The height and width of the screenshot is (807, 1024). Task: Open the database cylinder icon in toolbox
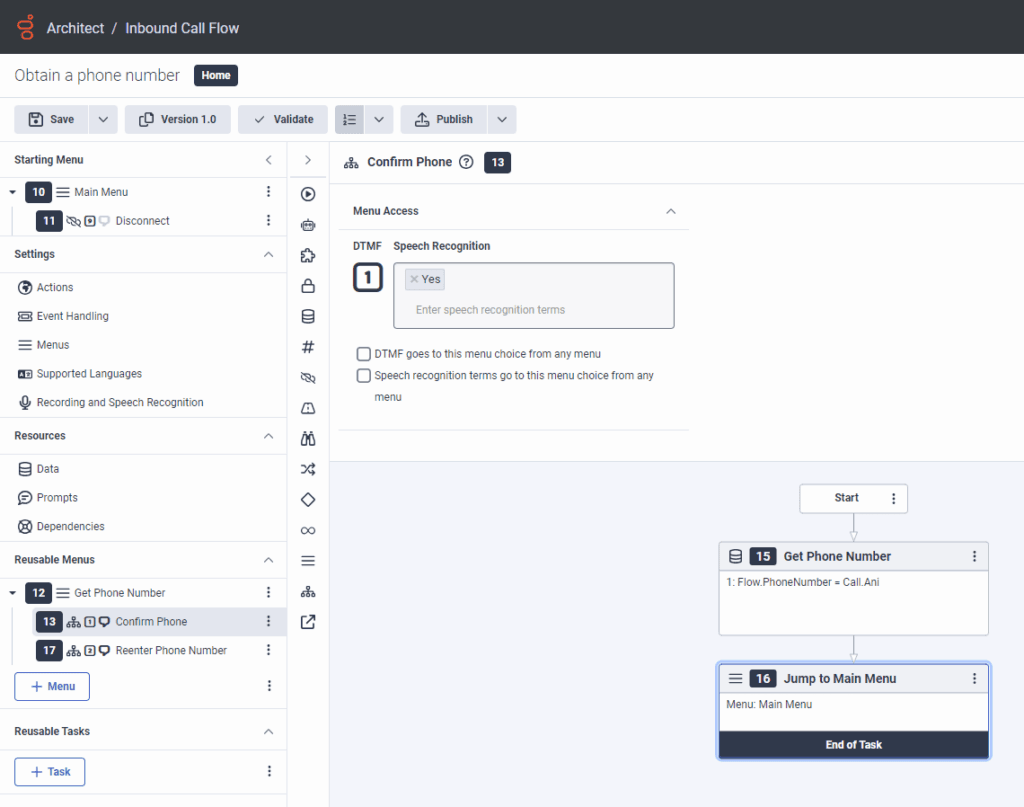coord(308,317)
